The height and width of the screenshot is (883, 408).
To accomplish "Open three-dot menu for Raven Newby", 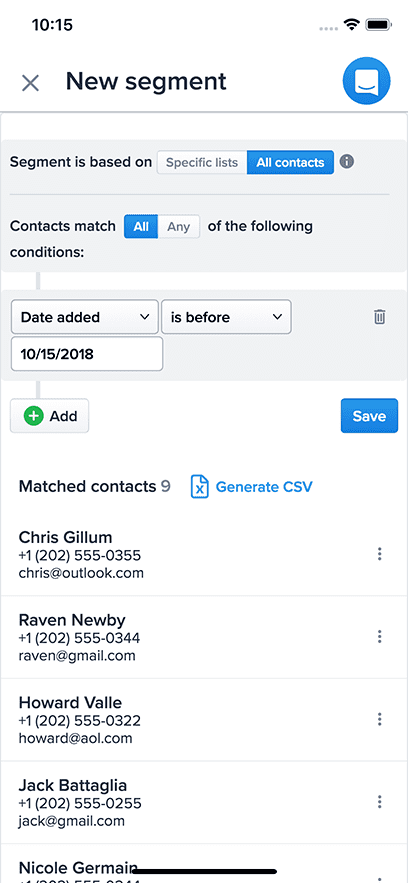I will click(380, 637).
